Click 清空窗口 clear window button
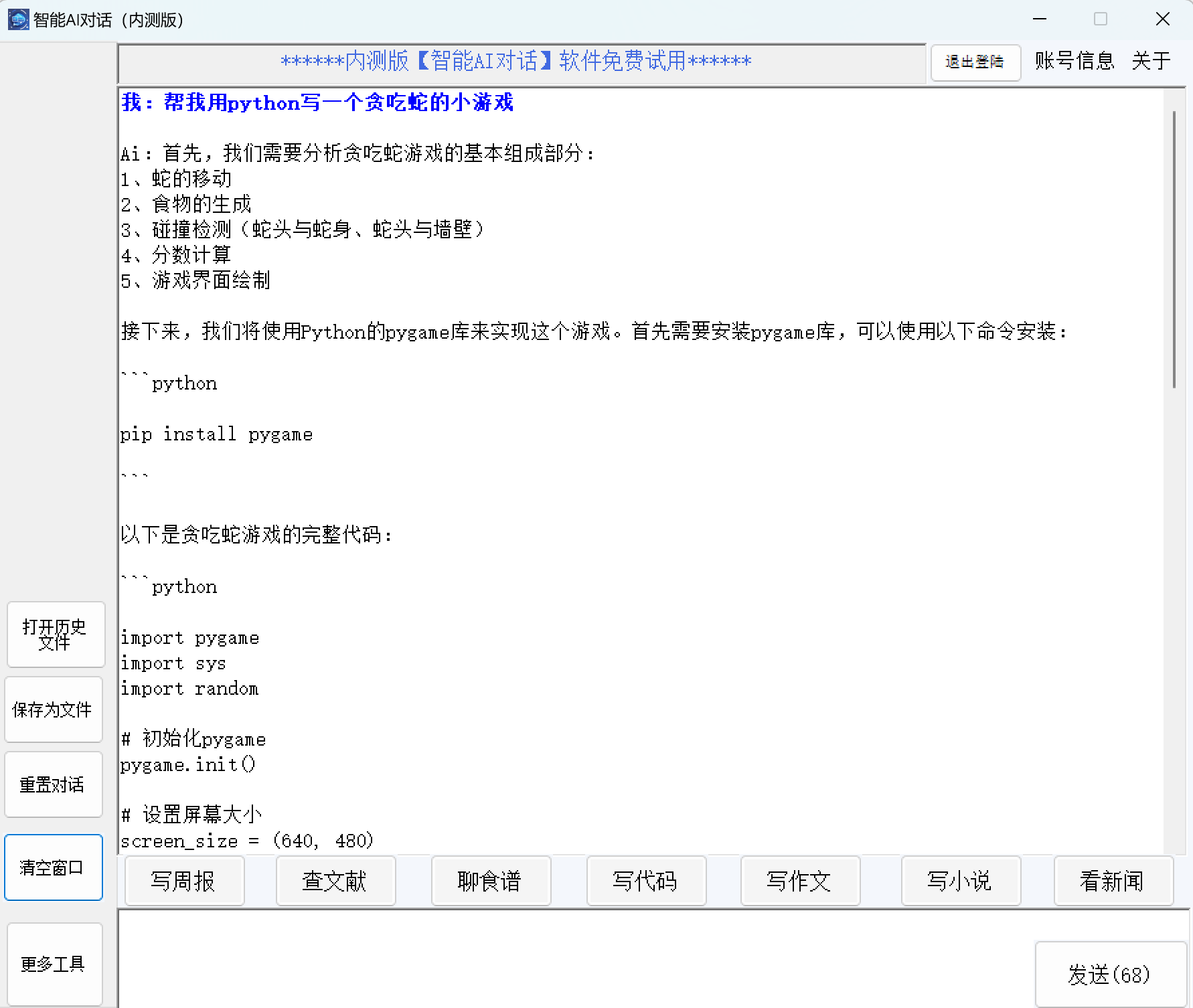1193x1008 pixels. tap(54, 867)
